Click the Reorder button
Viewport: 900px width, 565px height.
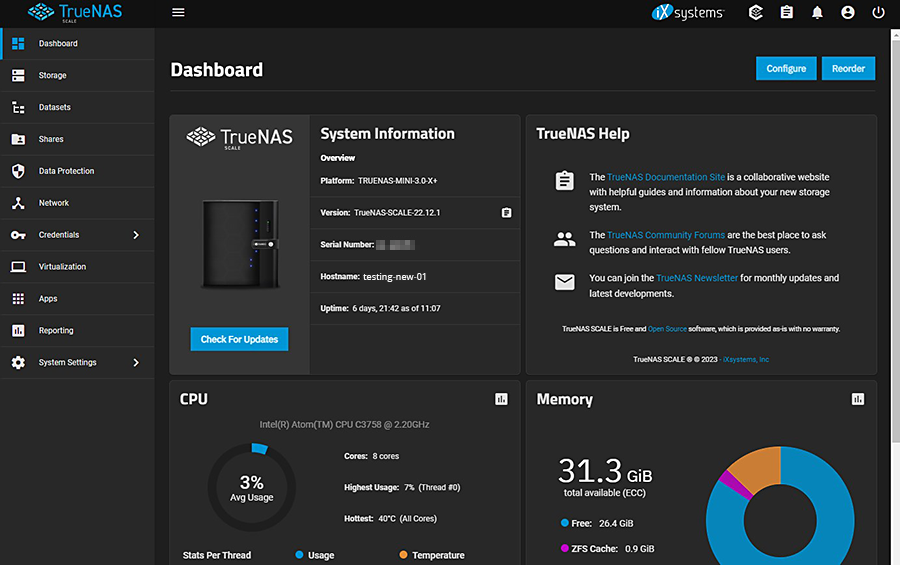pos(848,68)
